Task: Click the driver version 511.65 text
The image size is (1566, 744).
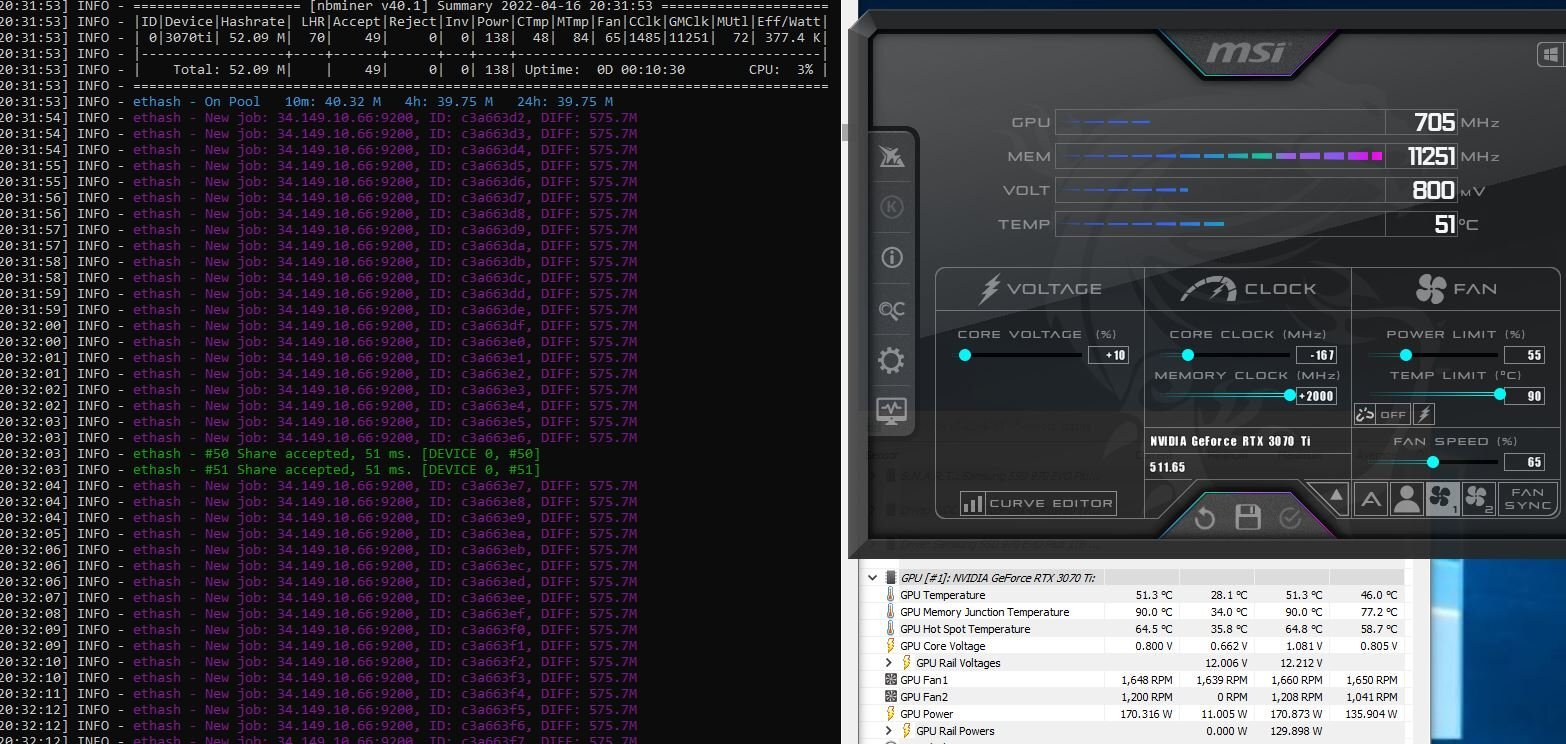Action: [1167, 467]
